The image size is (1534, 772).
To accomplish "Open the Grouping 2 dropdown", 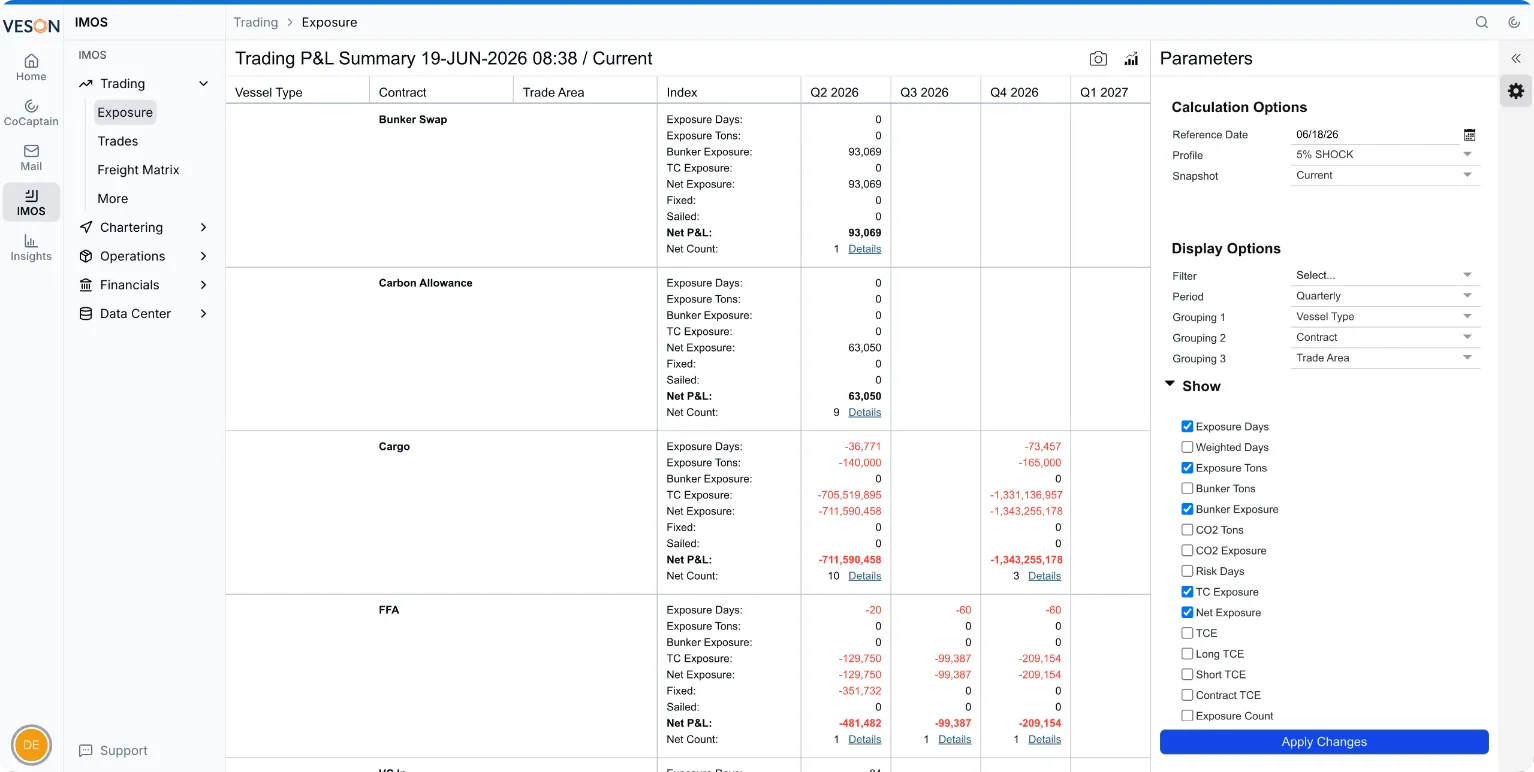I will [1385, 337].
